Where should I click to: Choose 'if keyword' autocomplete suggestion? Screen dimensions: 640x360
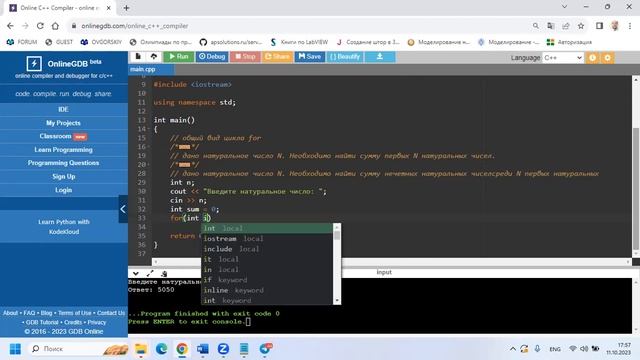tap(267, 280)
